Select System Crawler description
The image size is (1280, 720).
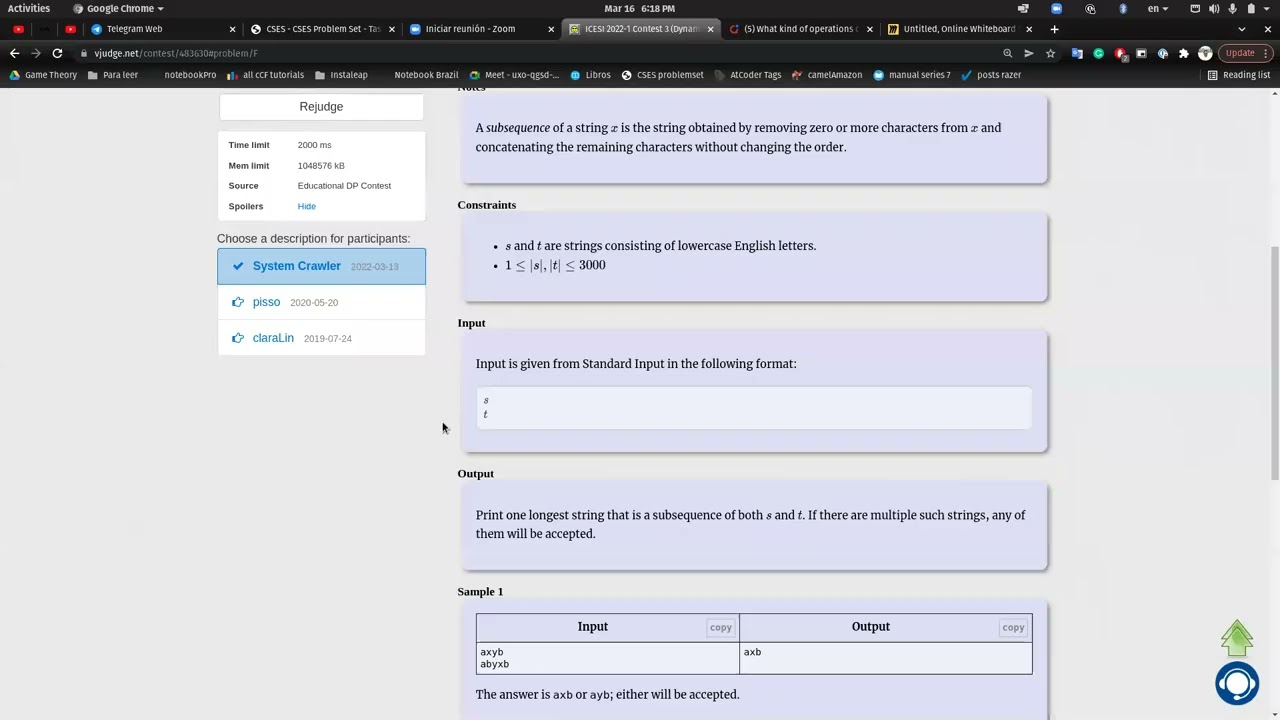point(321,266)
